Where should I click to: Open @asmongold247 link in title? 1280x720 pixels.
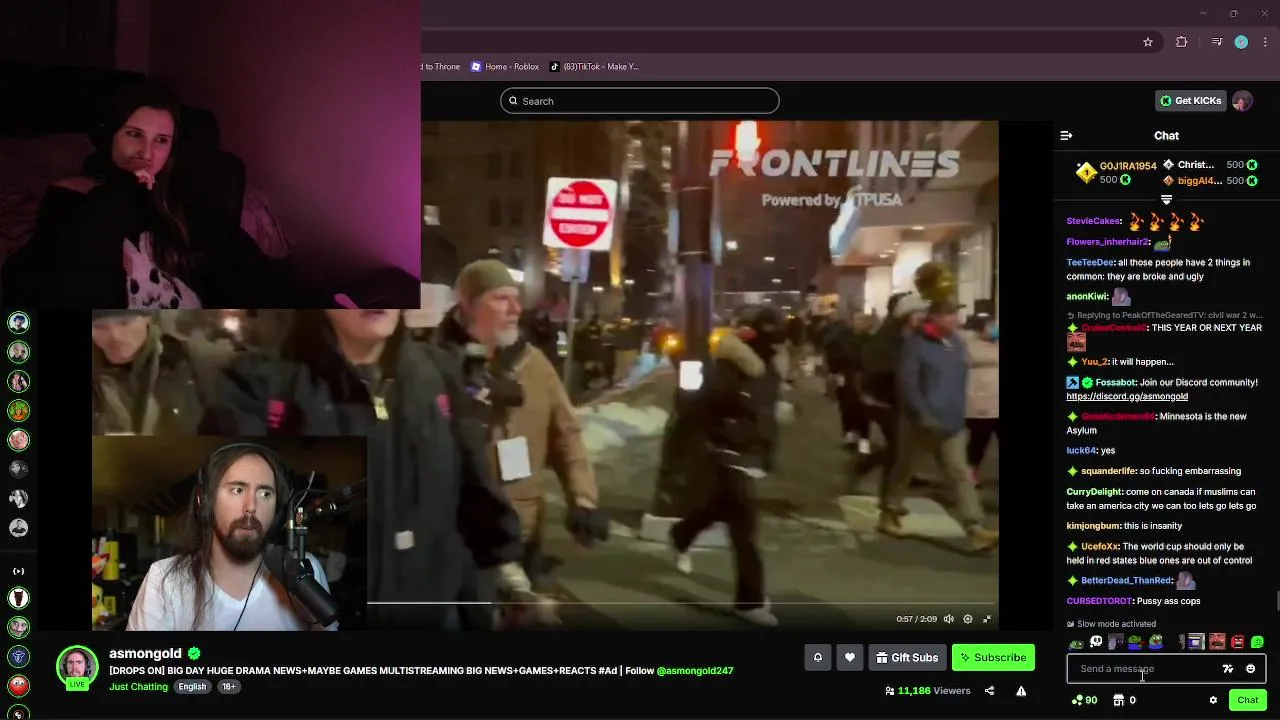pos(695,671)
